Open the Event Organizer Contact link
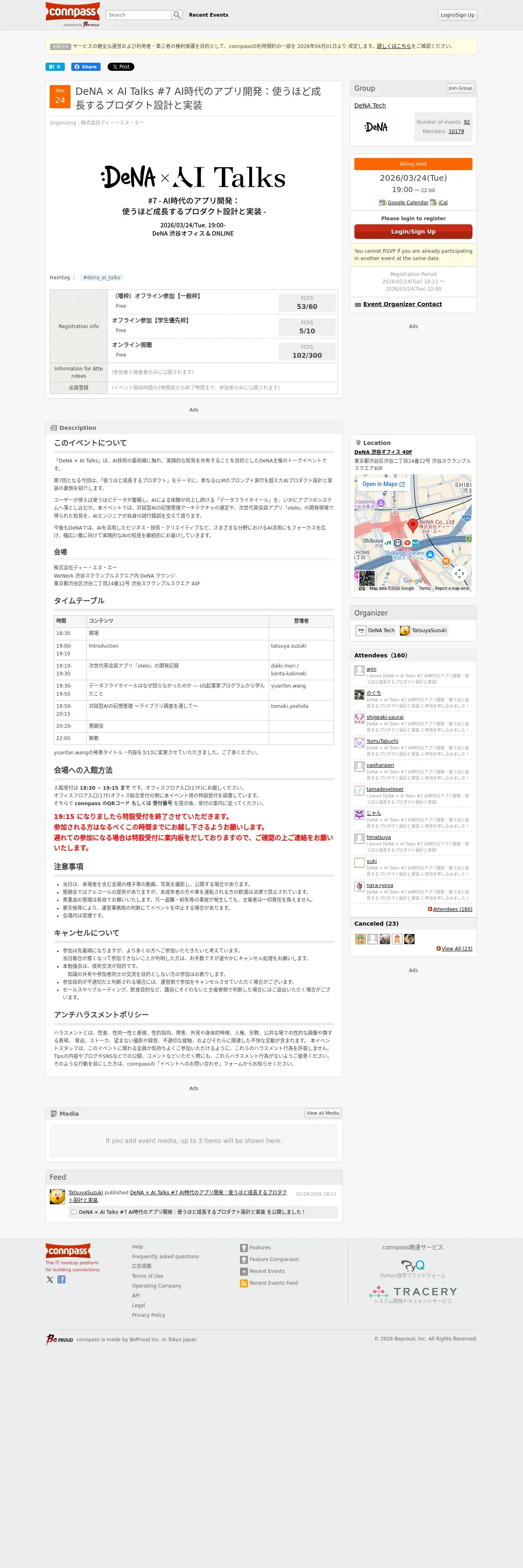This screenshot has height=1568, width=523. [x=402, y=304]
